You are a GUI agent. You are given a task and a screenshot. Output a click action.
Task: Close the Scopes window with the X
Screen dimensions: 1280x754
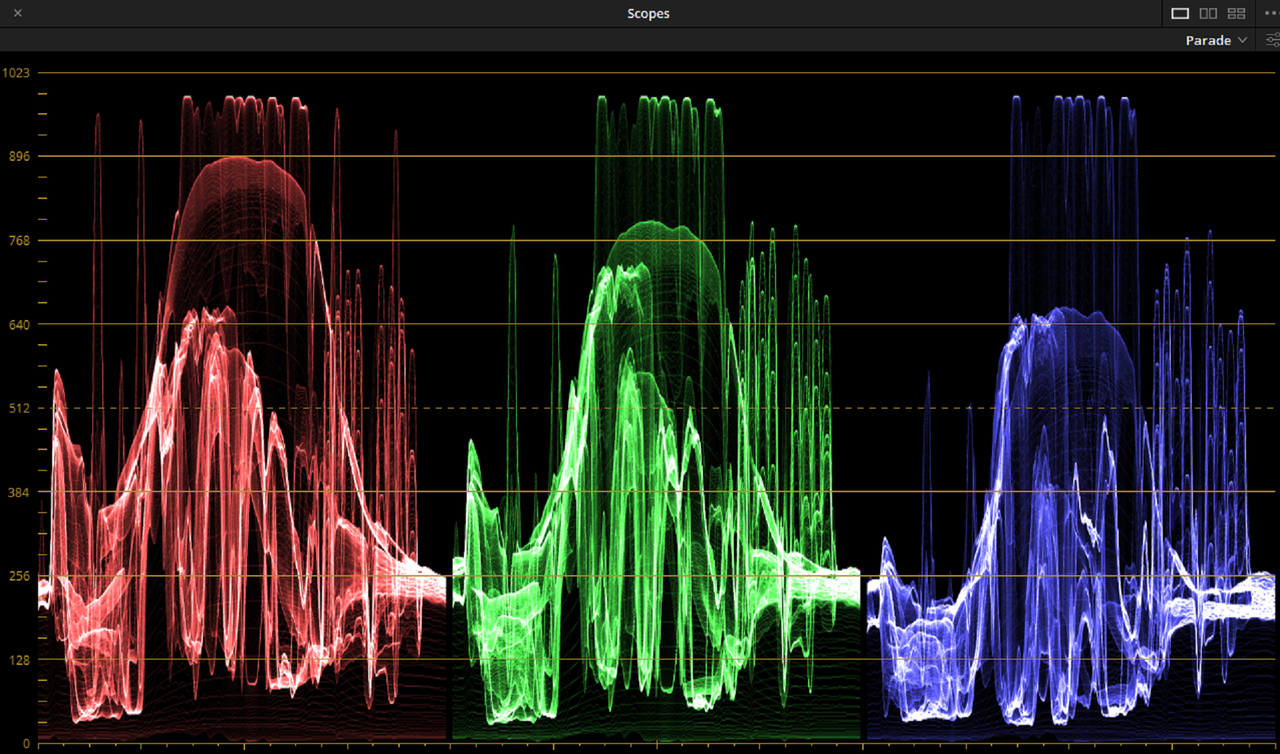pyautogui.click(x=18, y=13)
